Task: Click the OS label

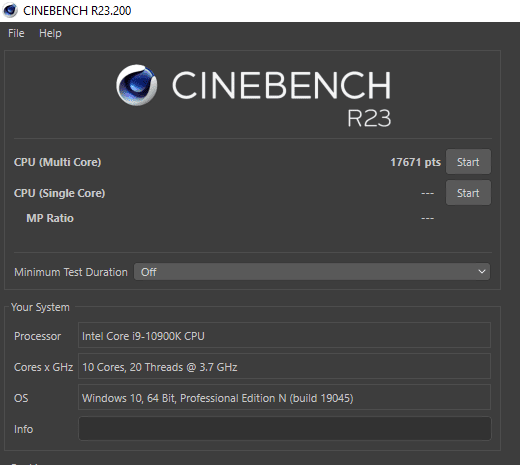Action: click(21, 398)
